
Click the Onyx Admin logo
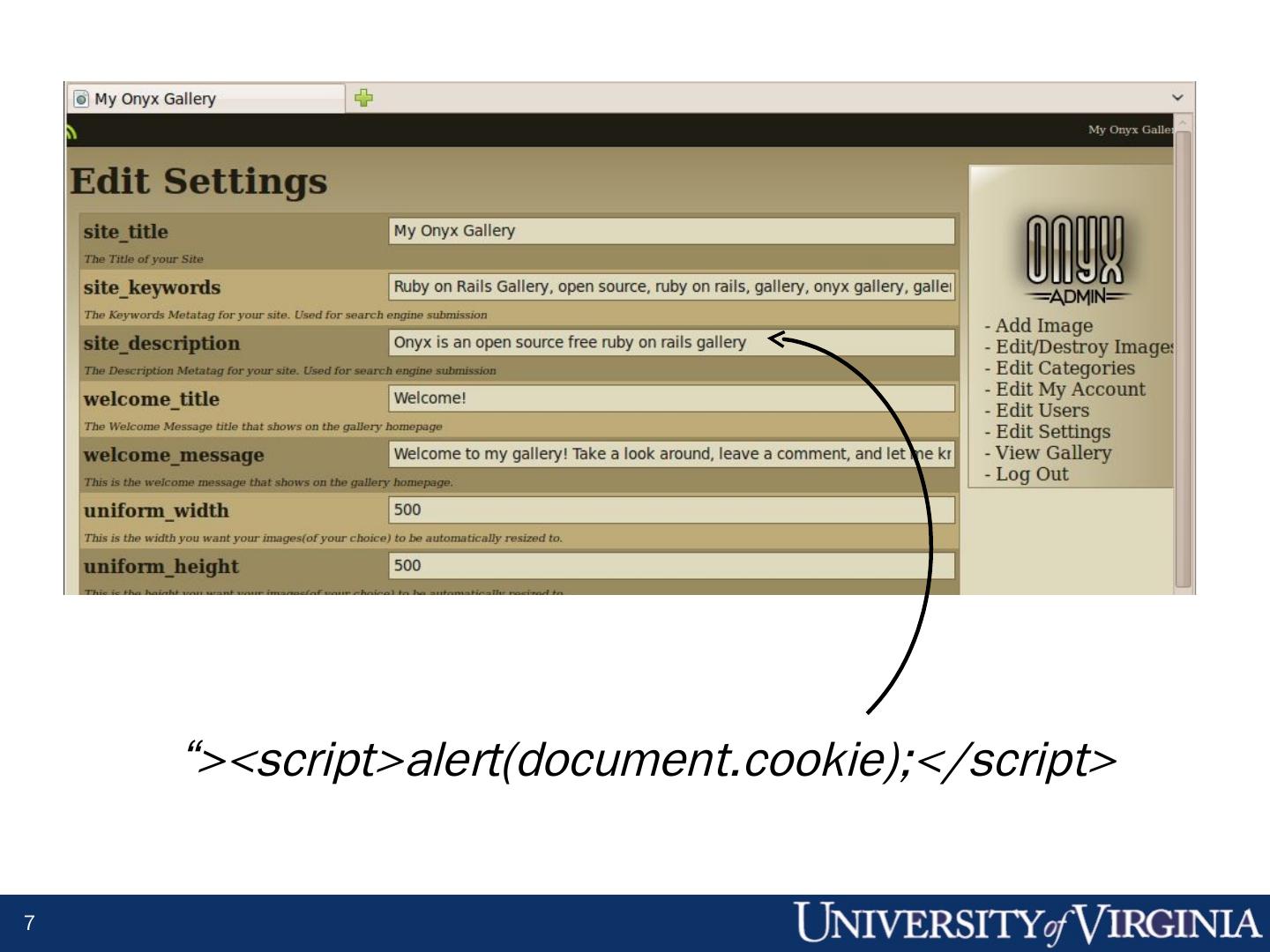(x=1076, y=259)
